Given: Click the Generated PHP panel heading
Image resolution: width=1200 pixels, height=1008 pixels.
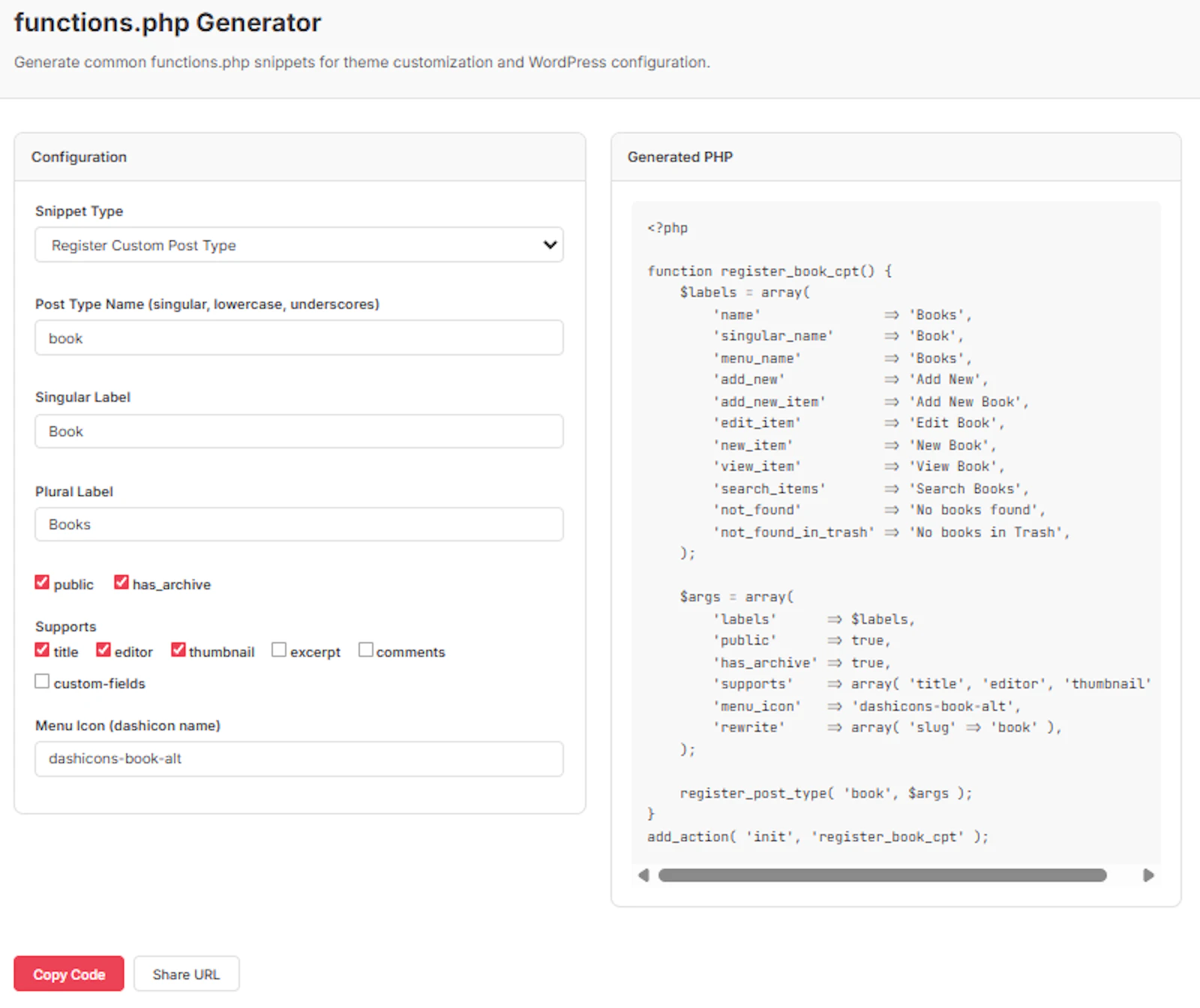Looking at the screenshot, I should click(x=680, y=157).
